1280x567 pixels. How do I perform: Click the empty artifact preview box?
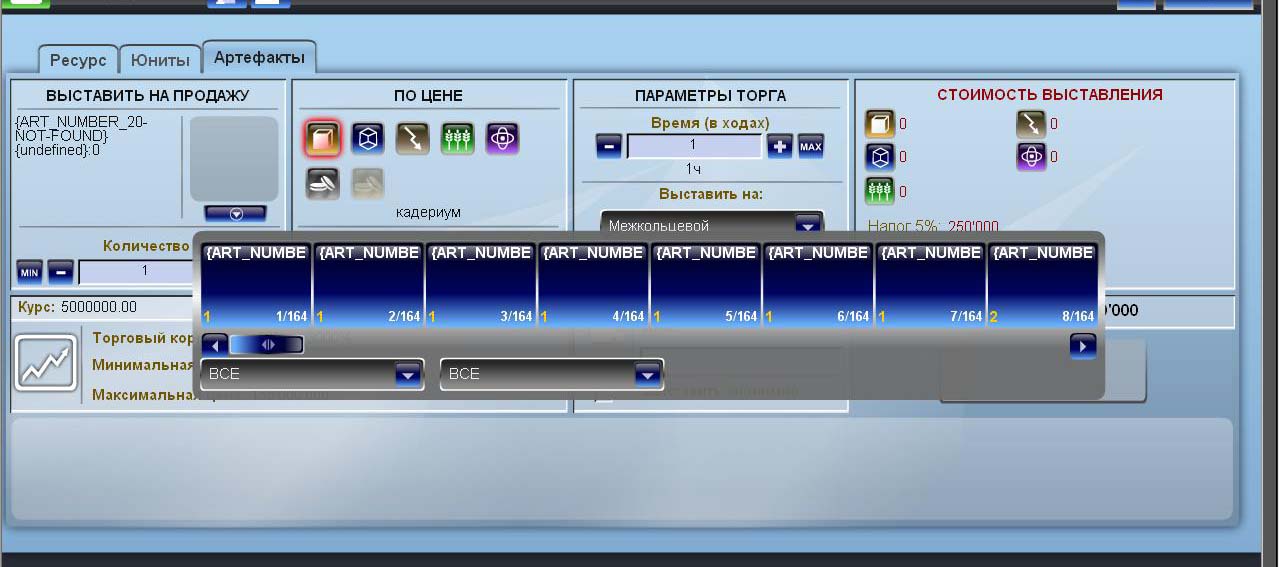coord(234,159)
